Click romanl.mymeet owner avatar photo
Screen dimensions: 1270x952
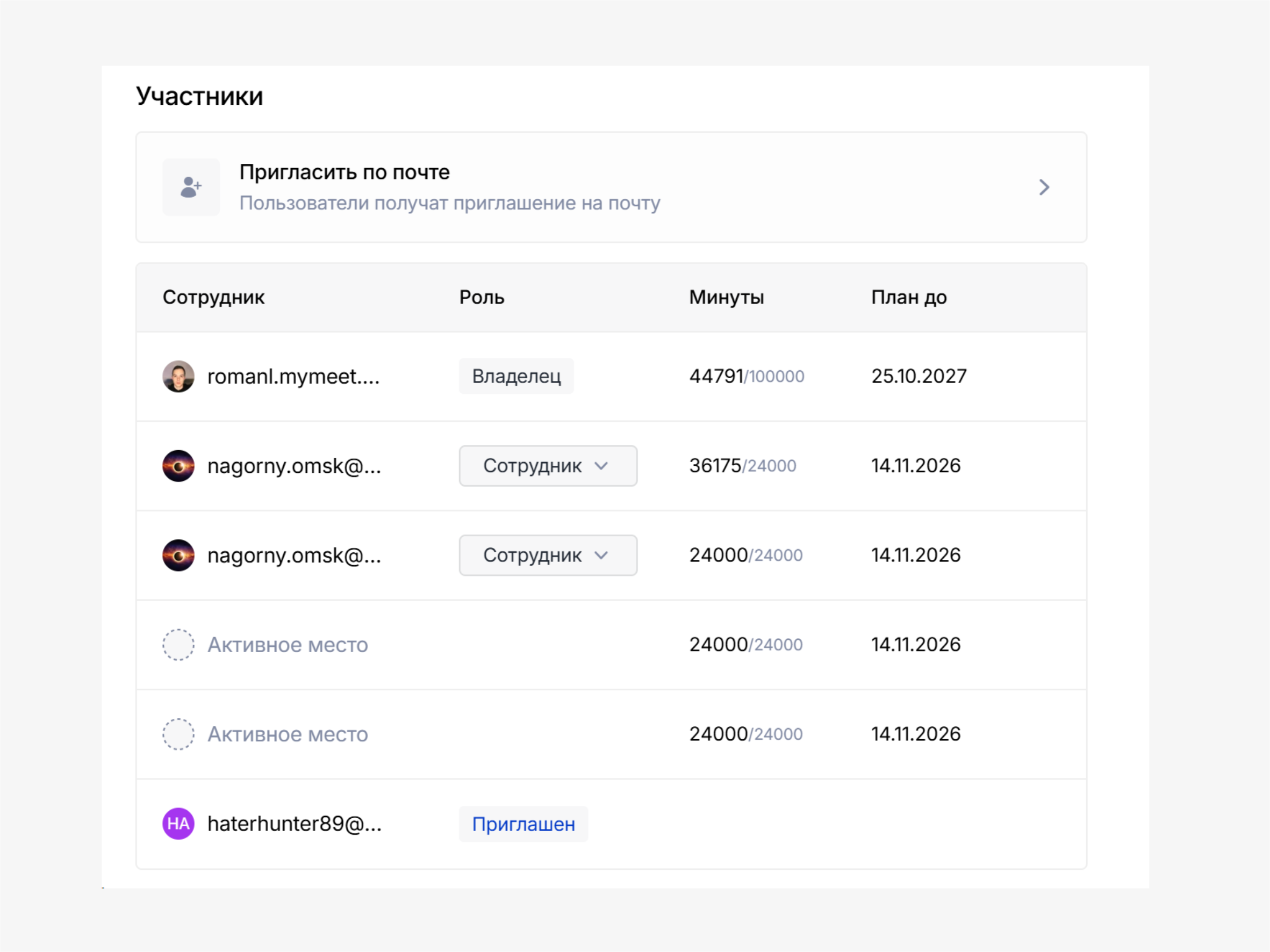pyautogui.click(x=178, y=377)
